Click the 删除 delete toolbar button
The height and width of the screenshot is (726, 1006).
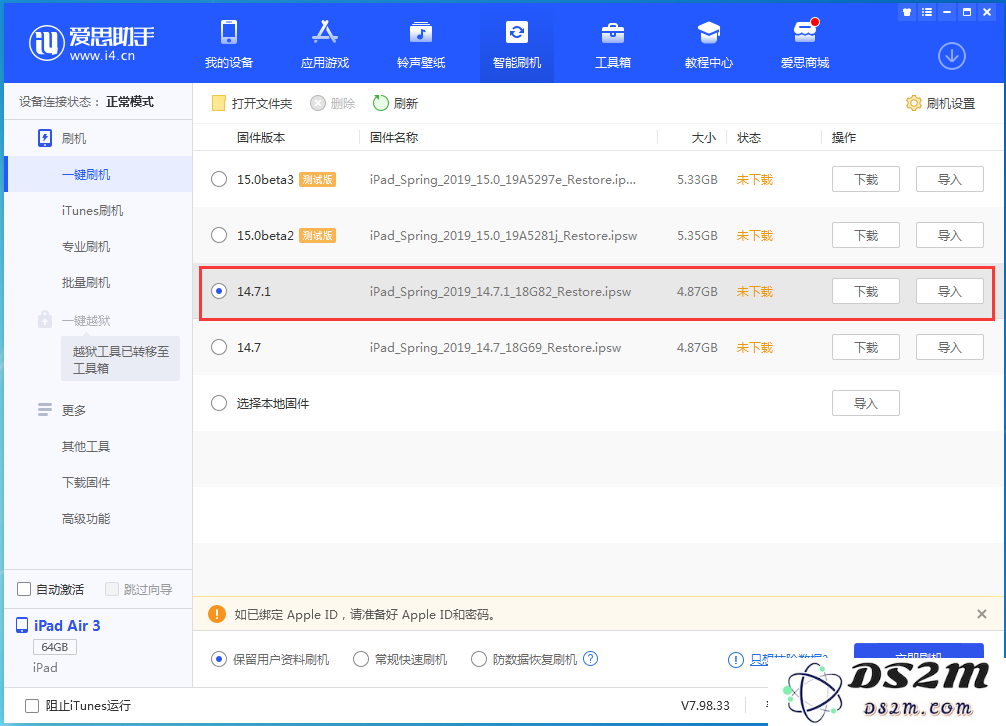click(x=332, y=103)
